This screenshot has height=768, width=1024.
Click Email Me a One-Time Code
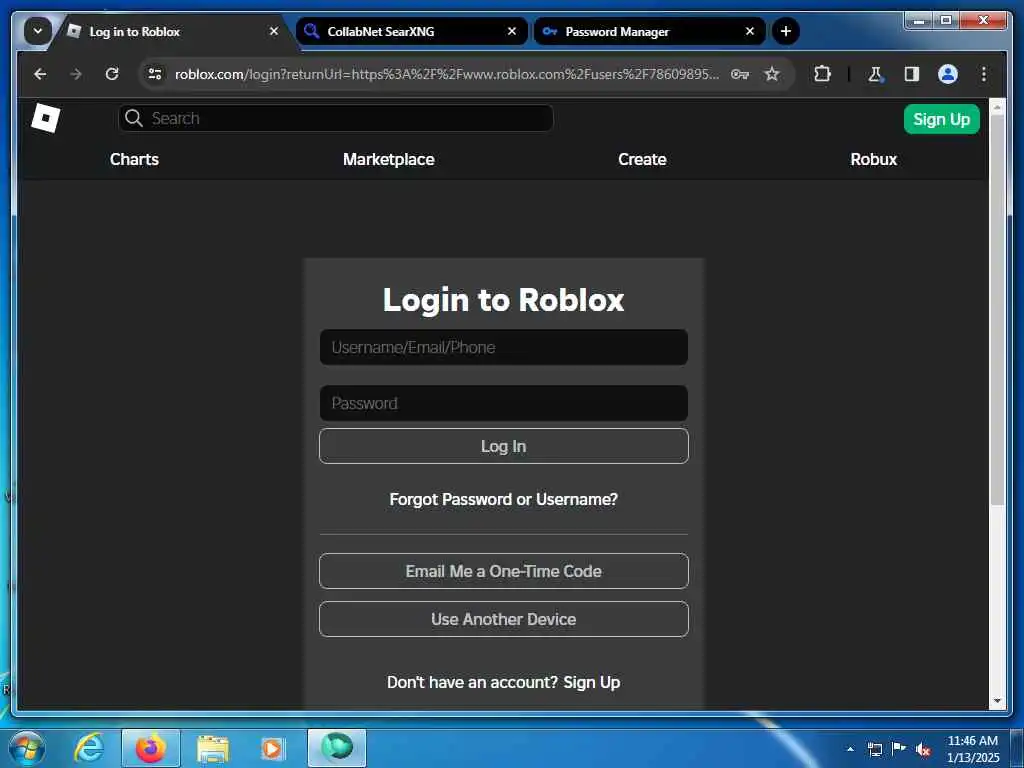coord(504,571)
